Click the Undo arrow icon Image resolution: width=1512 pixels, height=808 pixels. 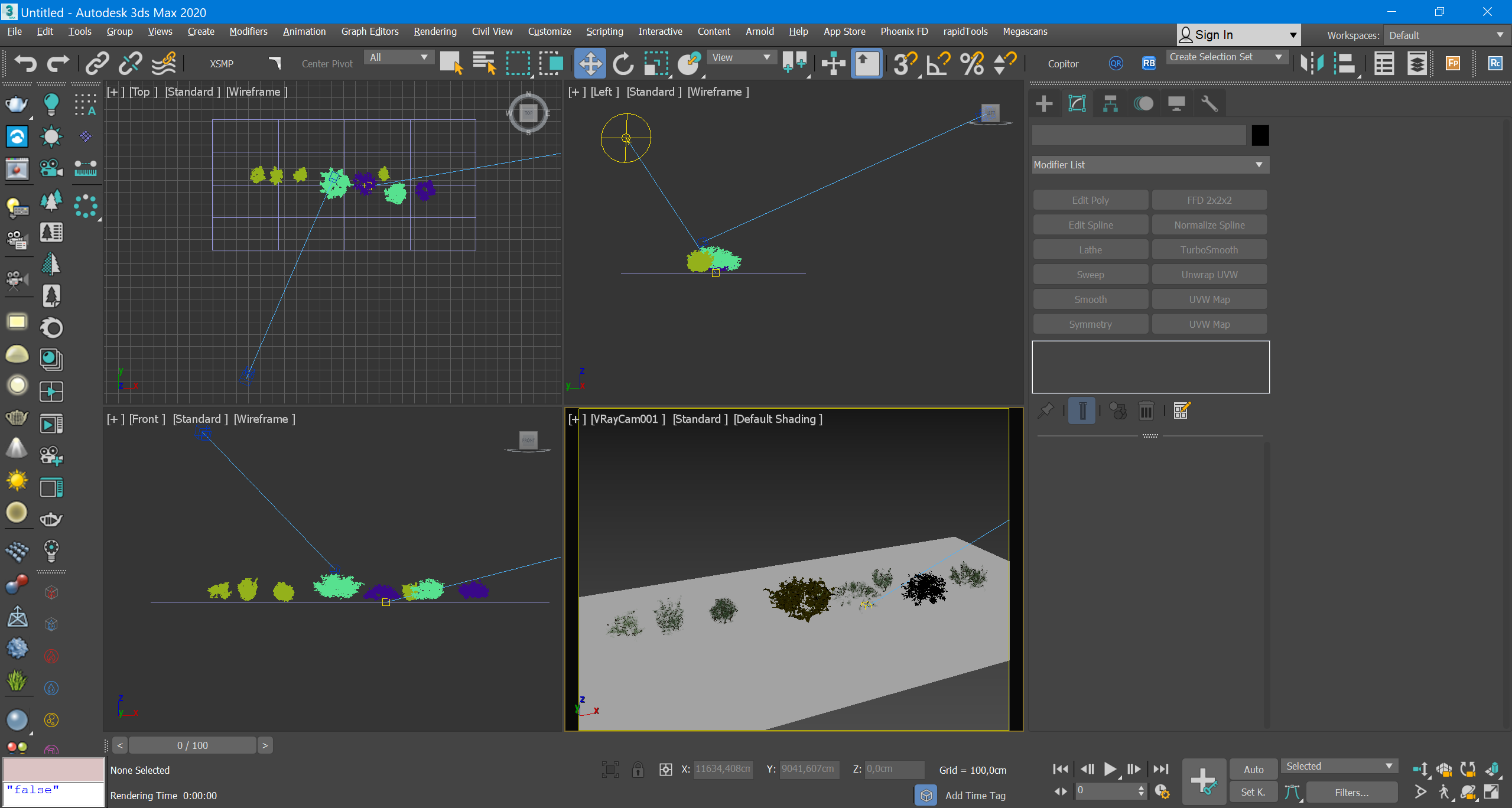[25, 63]
